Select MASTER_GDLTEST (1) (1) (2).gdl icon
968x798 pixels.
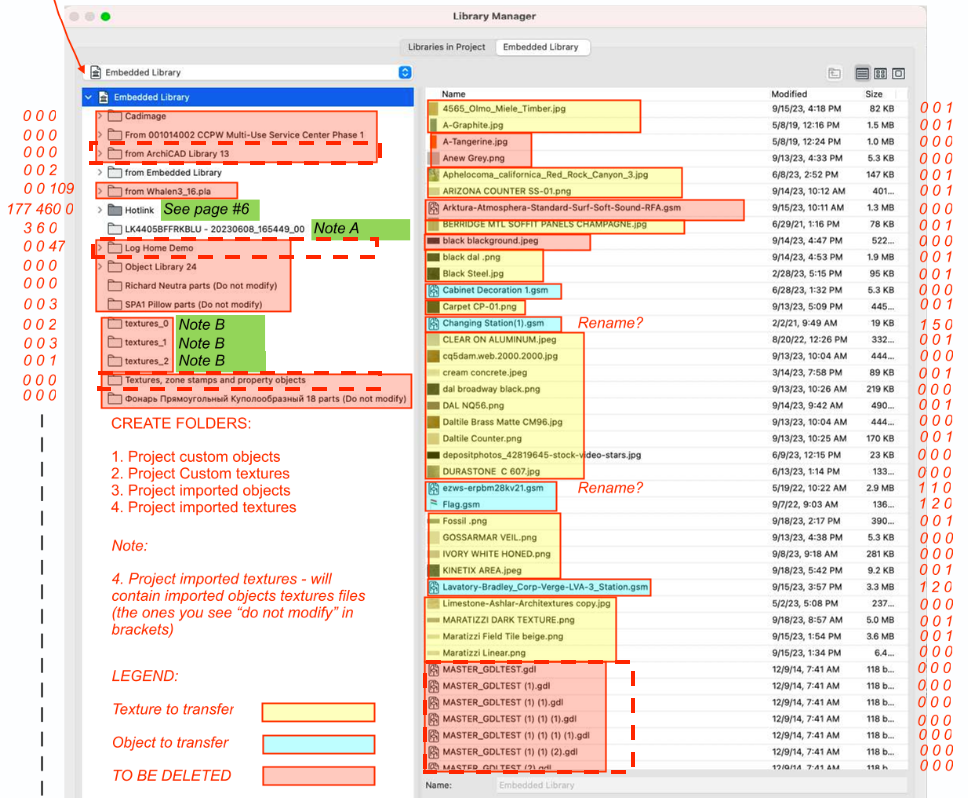click(433, 752)
